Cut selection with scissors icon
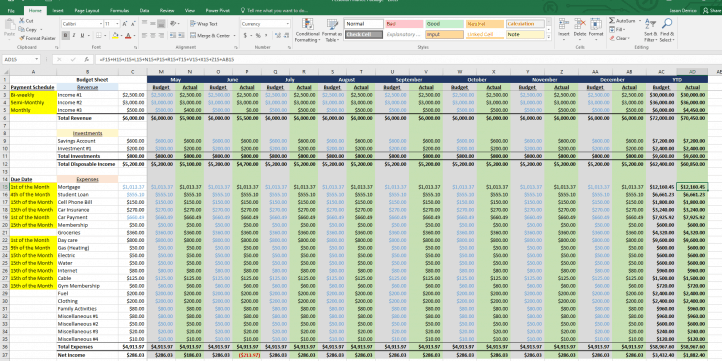The height and width of the screenshot is (361, 722). pos(22,21)
